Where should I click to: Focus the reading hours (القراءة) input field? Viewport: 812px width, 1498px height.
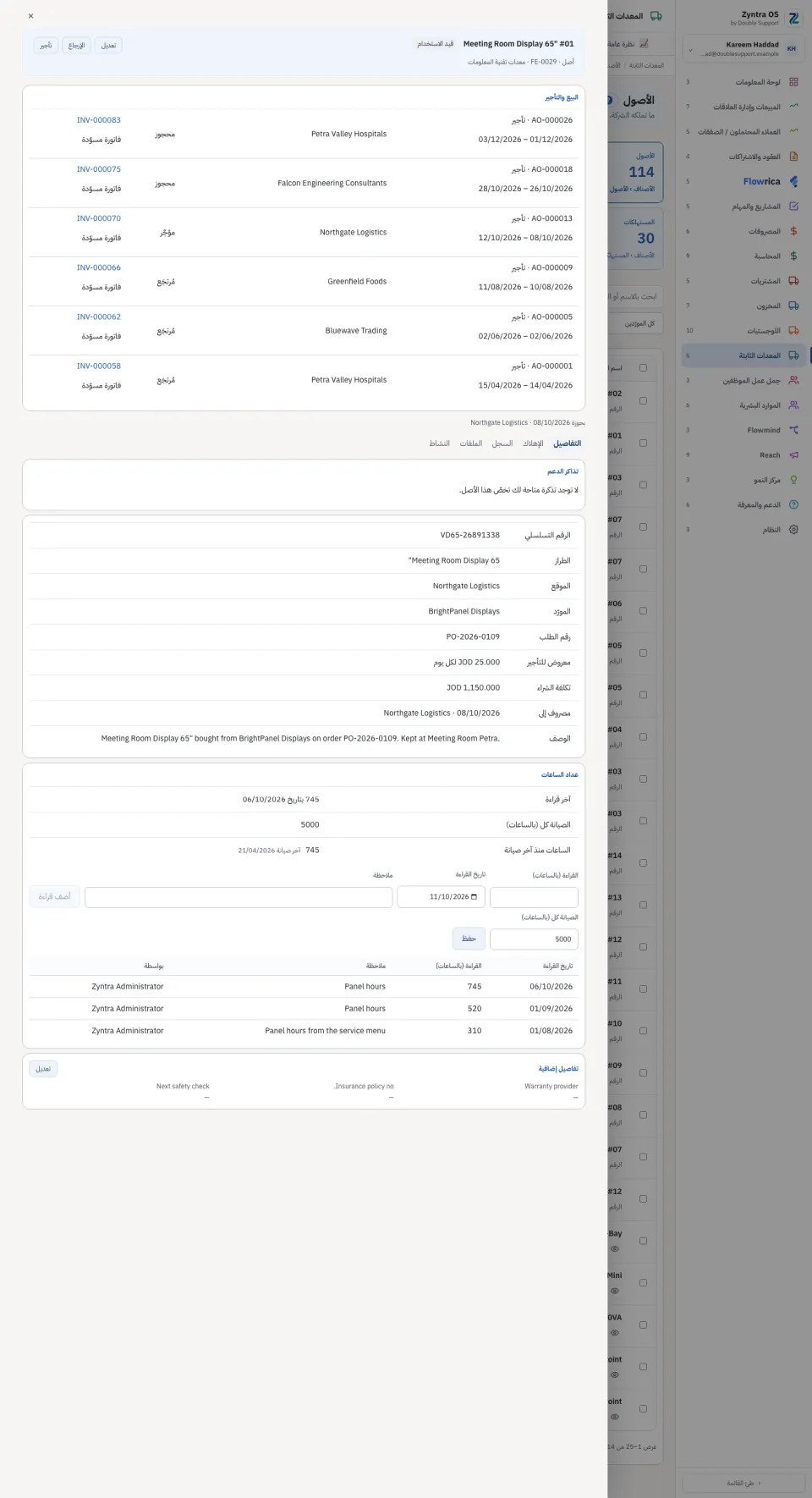pos(534,897)
